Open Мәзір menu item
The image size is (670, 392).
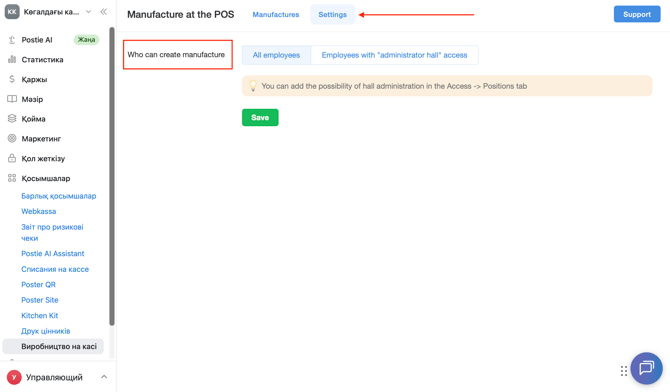click(32, 99)
